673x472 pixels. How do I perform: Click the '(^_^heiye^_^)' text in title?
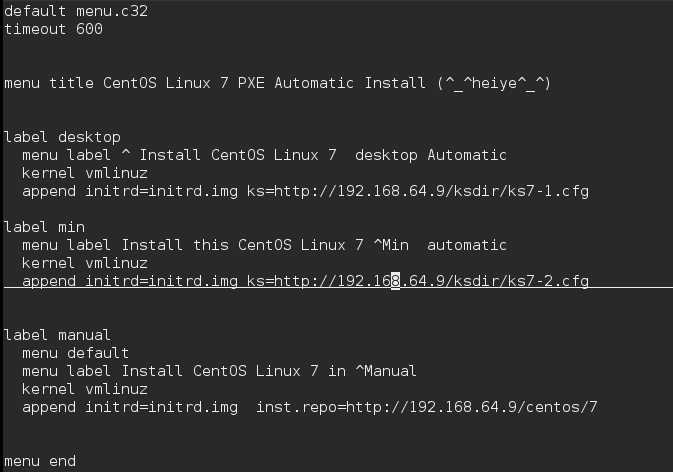494,83
